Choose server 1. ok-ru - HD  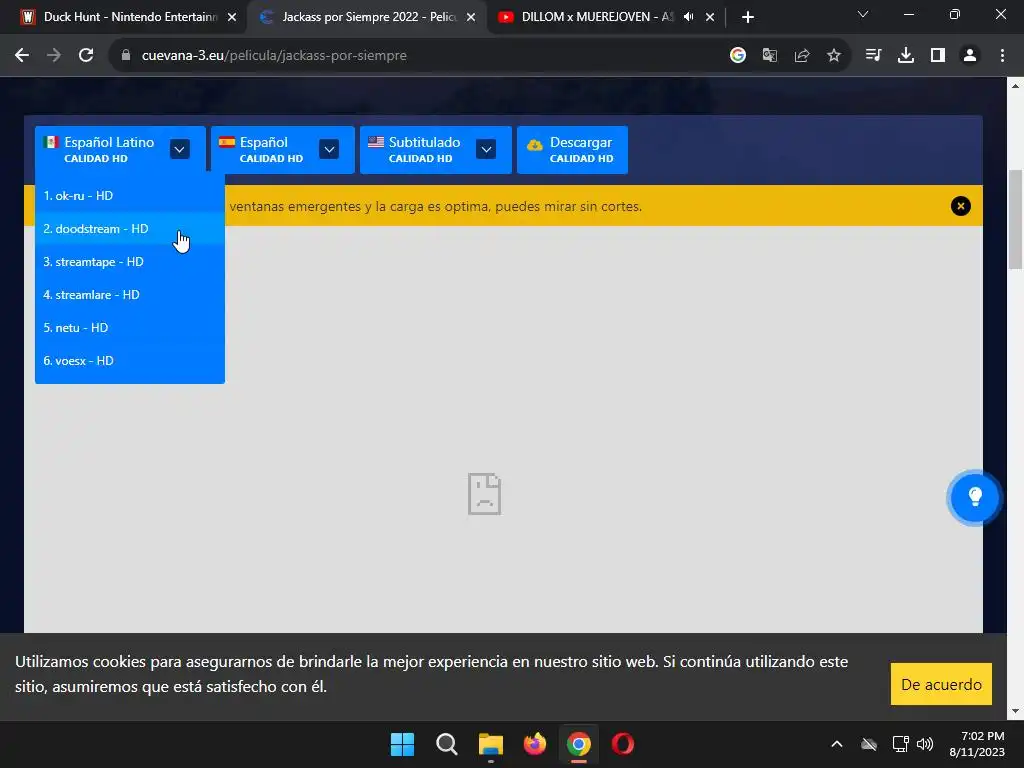[129, 195]
